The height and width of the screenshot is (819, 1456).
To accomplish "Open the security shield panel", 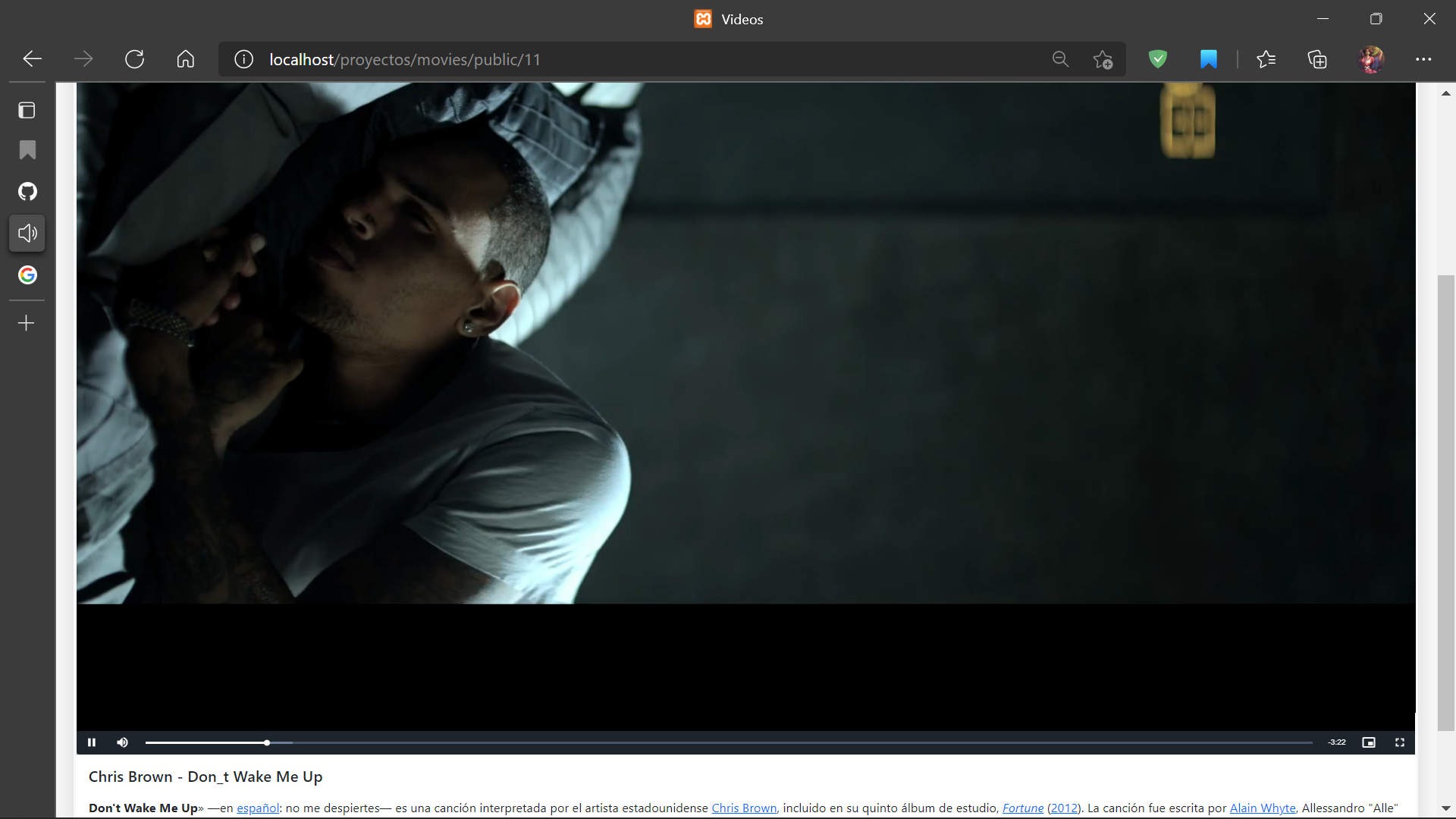I will pyautogui.click(x=1157, y=59).
